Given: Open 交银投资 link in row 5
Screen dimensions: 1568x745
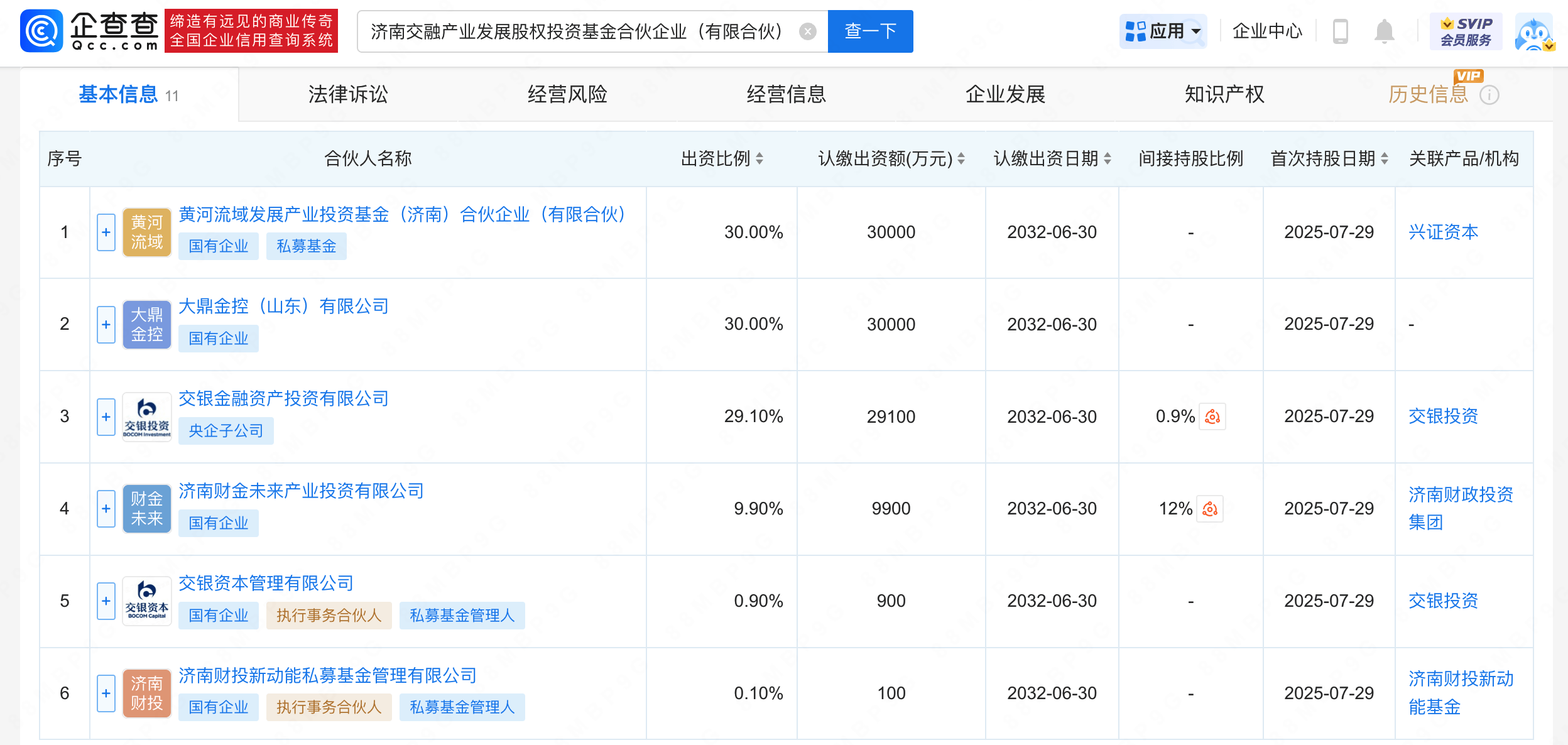Looking at the screenshot, I should point(1443,601).
